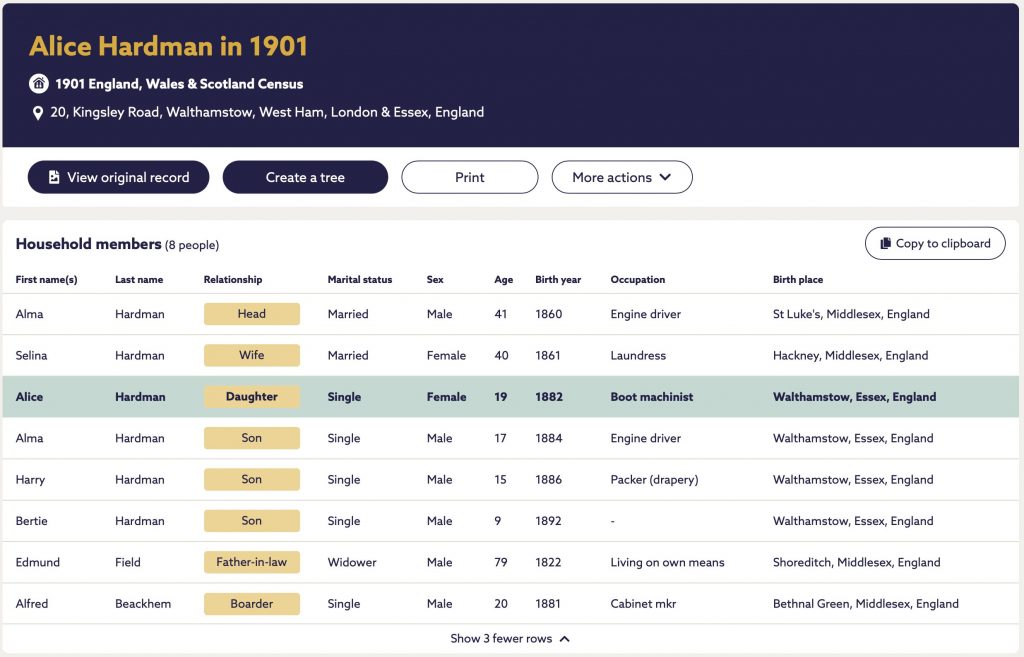Click the Occupation column header
Viewport: 1024px width, 657px height.
[637, 280]
